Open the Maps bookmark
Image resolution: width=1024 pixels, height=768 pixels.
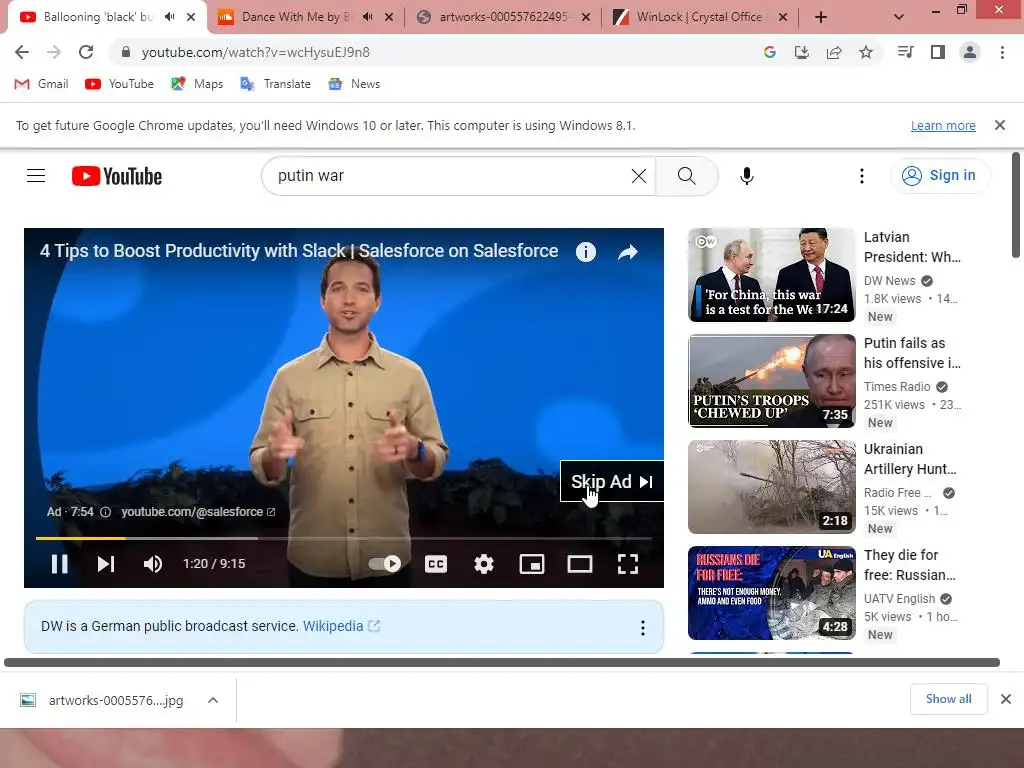[x=197, y=84]
